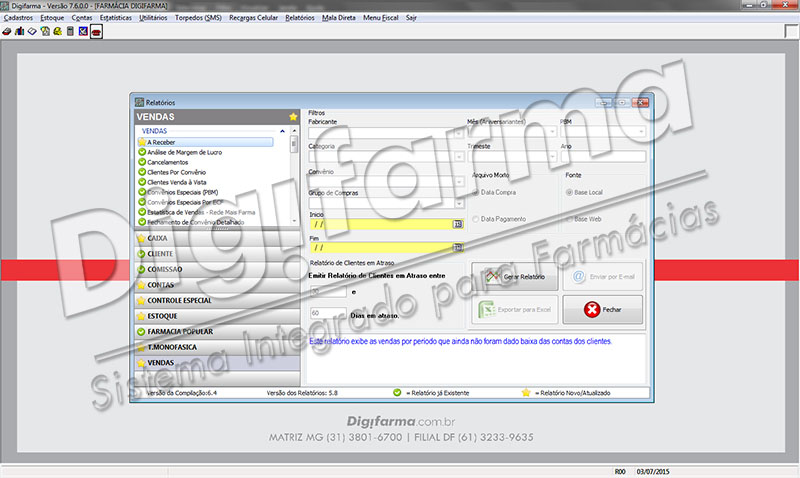
Task: Select the Data Compra radio button
Action: [476, 192]
